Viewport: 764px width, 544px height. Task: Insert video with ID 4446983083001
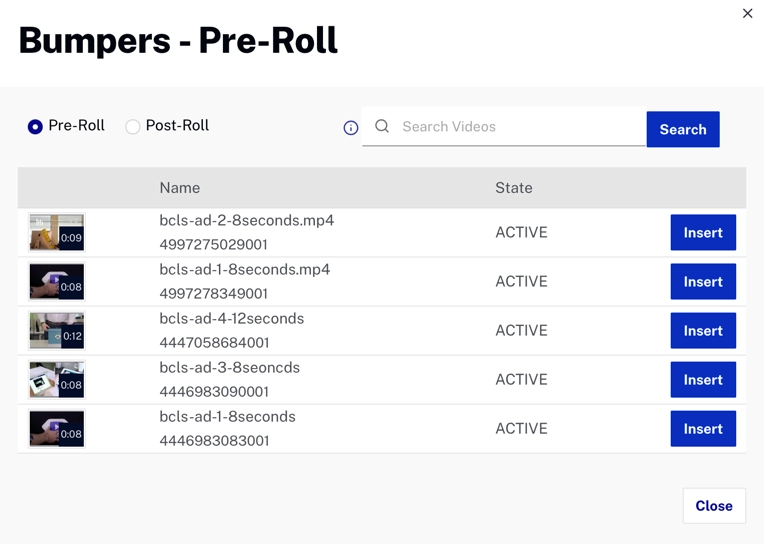click(702, 429)
